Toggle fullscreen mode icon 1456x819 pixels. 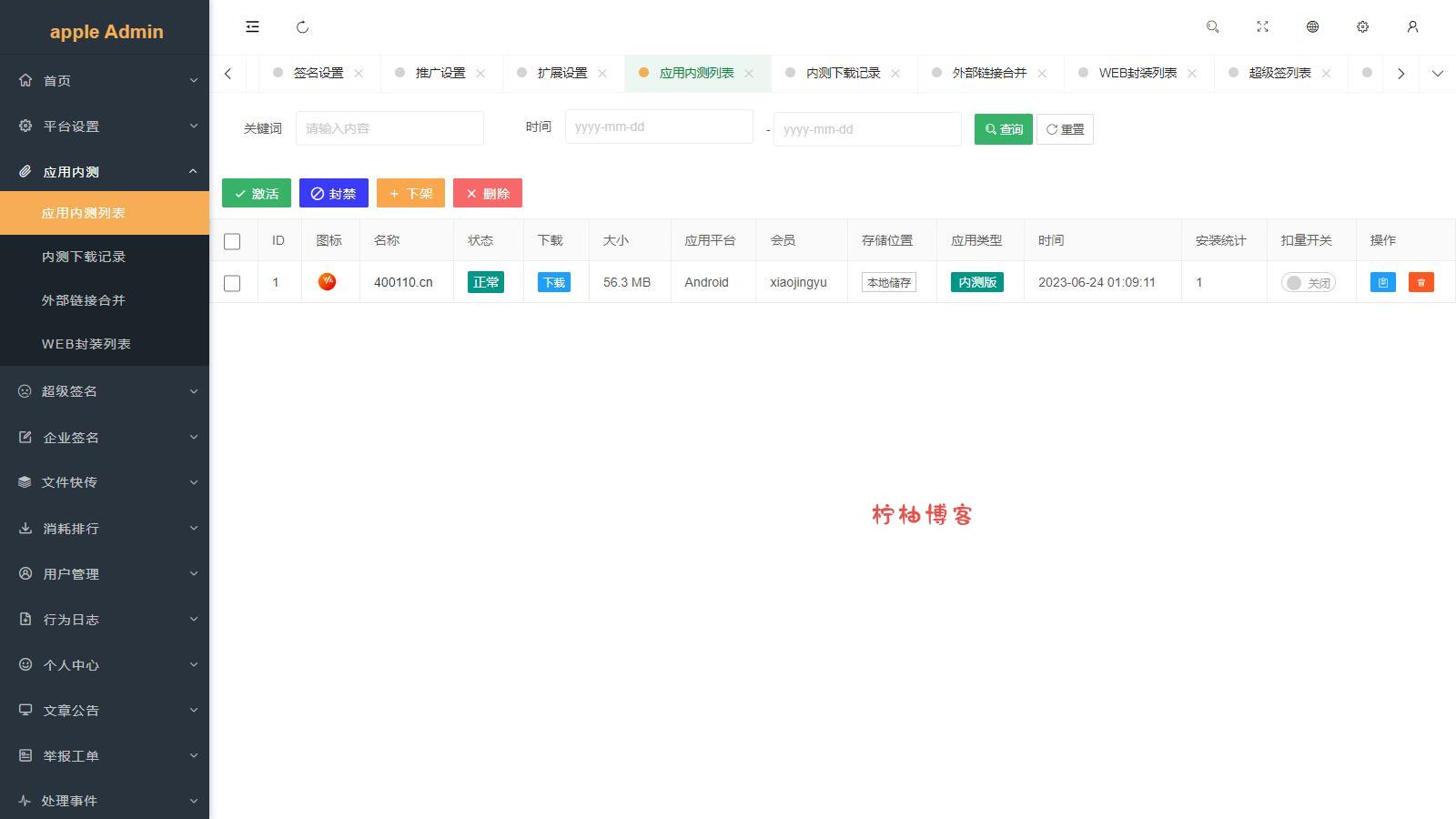pos(1262,27)
